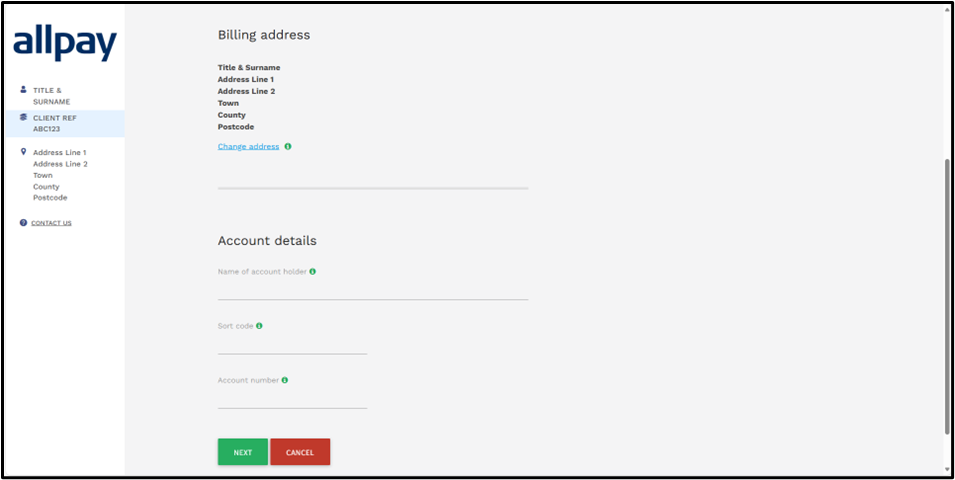Click the red Cancel button
Screen dimensions: 955x480
tap(300, 452)
